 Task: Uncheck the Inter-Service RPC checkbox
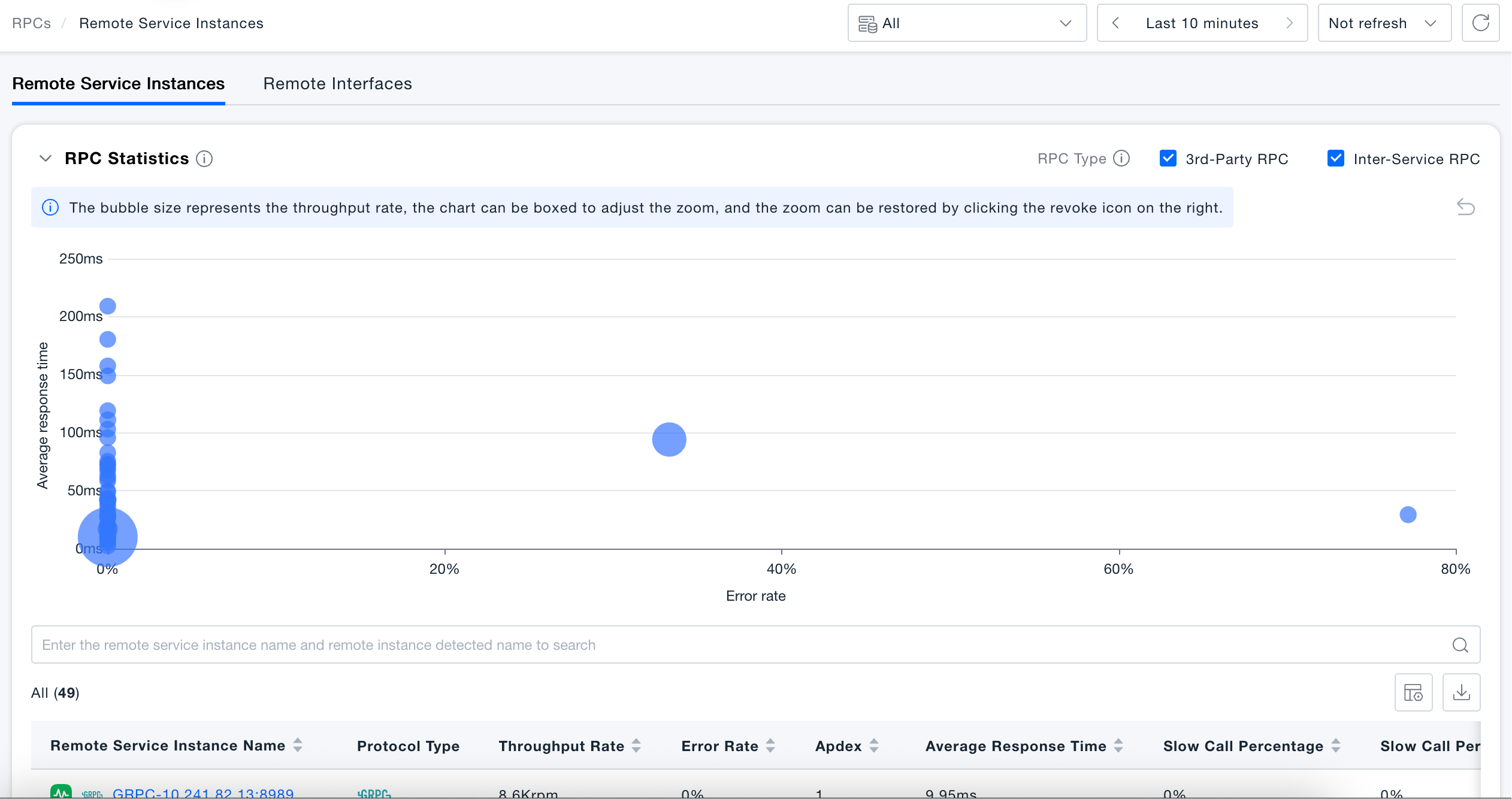coord(1336,159)
